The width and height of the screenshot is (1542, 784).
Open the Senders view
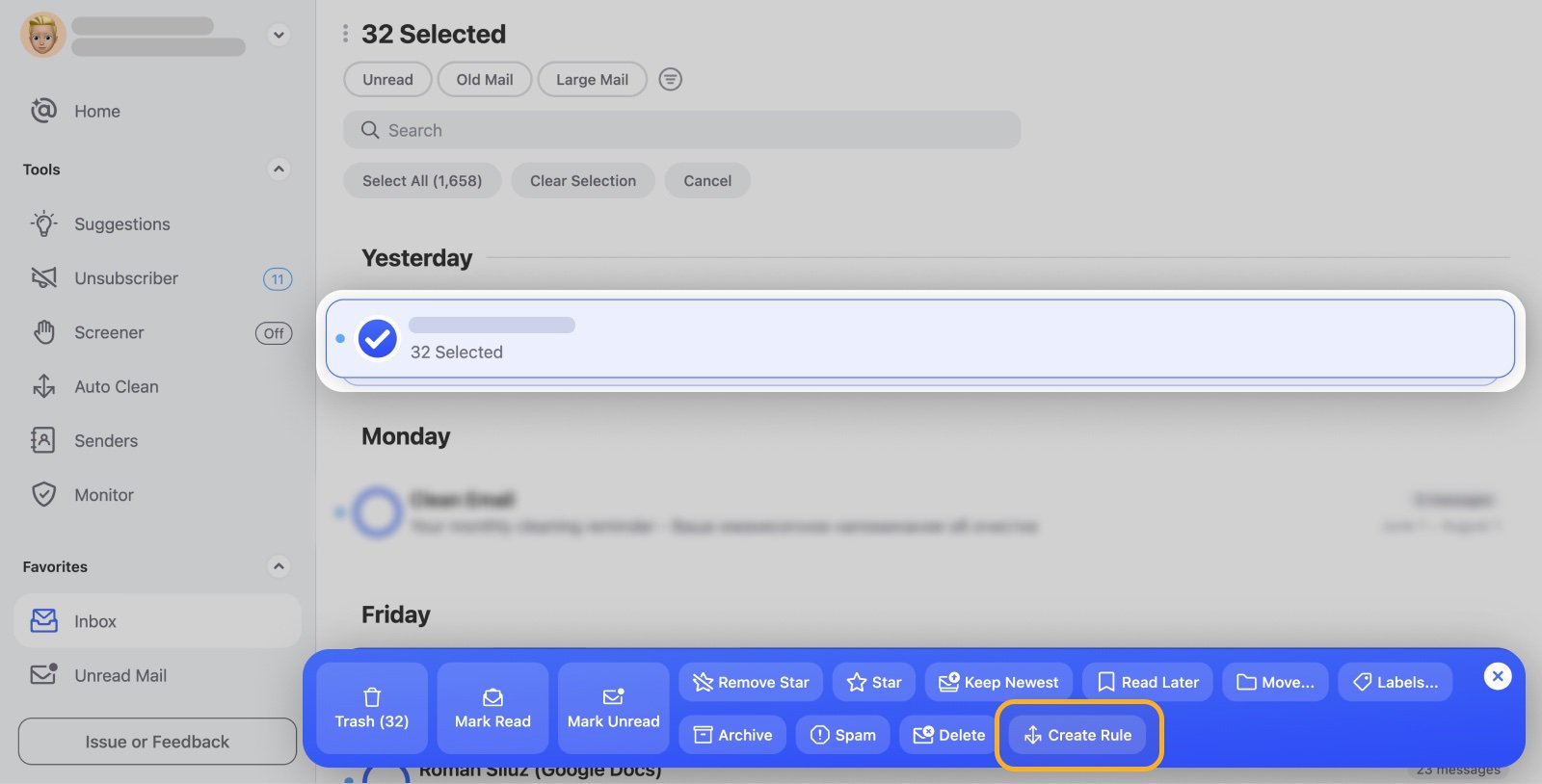[106, 440]
